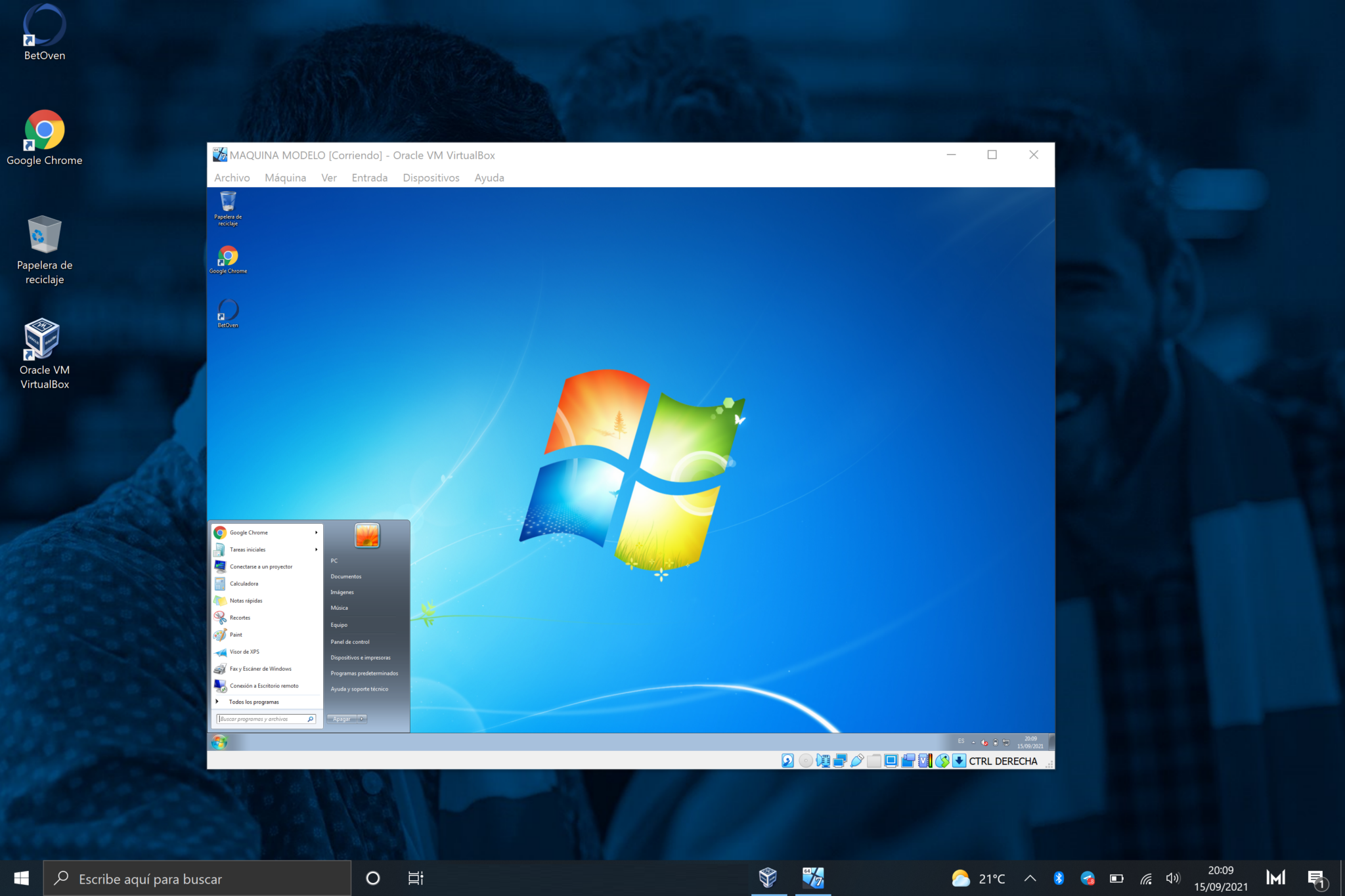Click the USB devices indicator in VirtualBox status bar
The height and width of the screenshot is (896, 1345).
(x=857, y=761)
